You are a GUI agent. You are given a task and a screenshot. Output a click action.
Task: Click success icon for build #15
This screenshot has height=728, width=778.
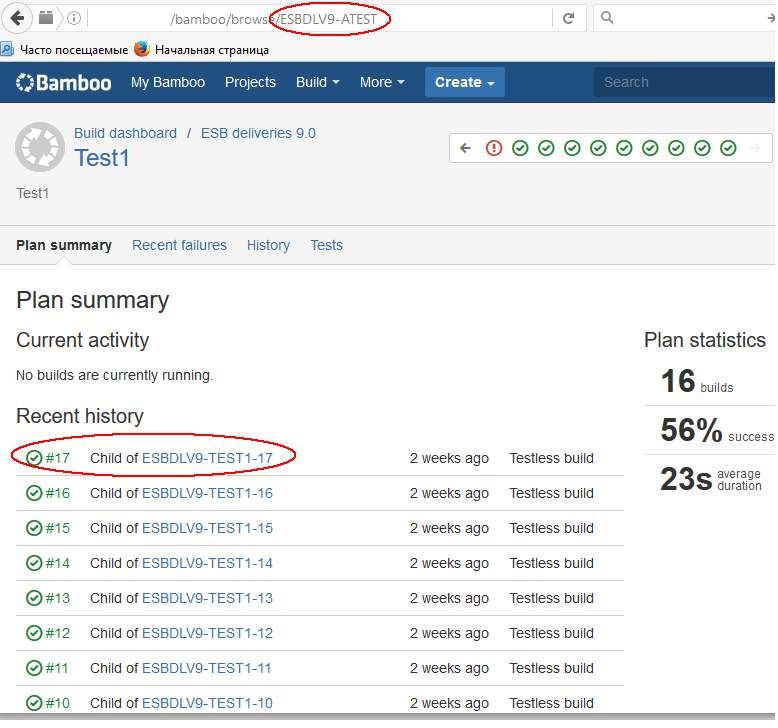click(x=34, y=528)
